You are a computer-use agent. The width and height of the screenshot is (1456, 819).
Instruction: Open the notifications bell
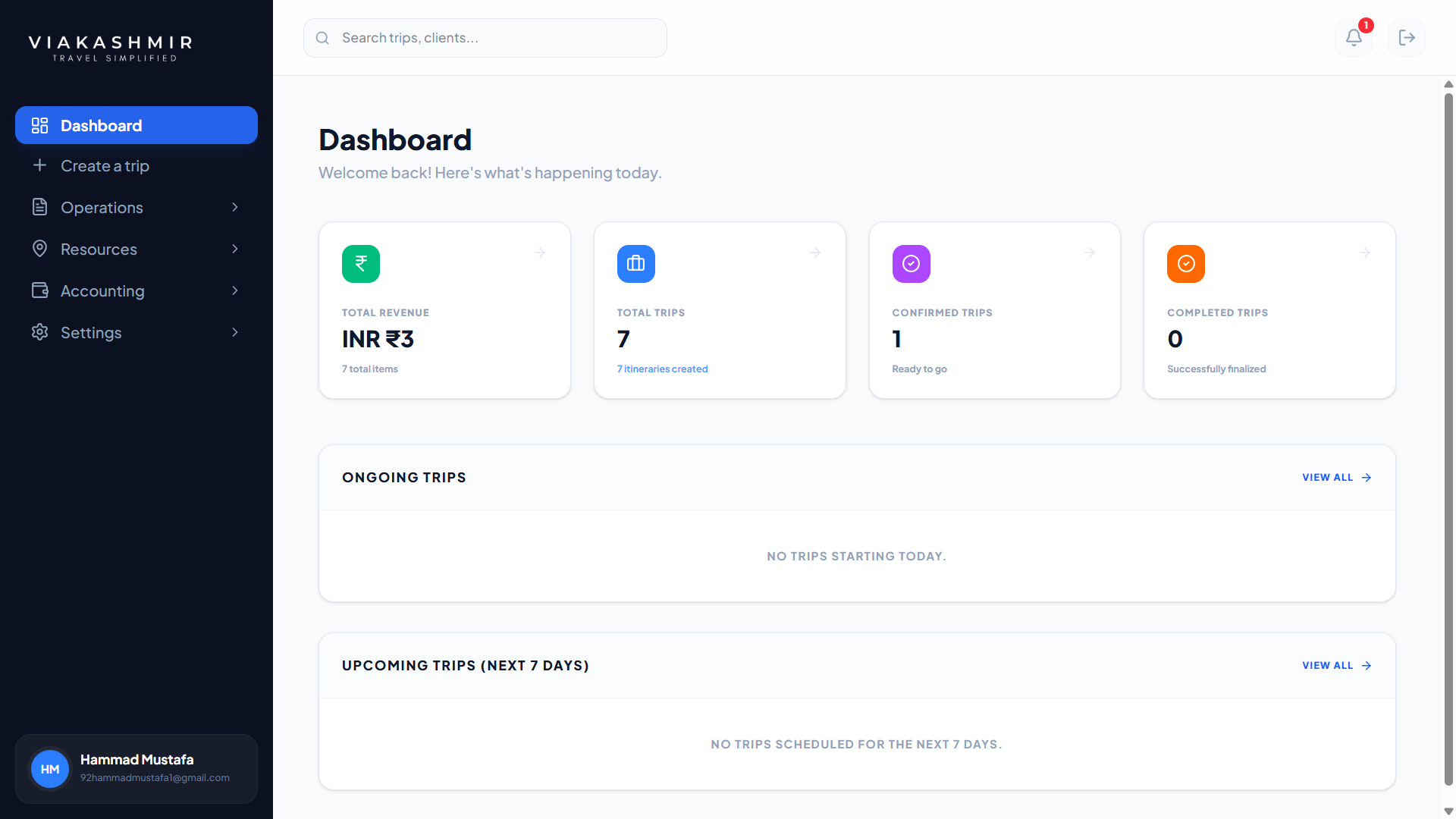pos(1354,38)
